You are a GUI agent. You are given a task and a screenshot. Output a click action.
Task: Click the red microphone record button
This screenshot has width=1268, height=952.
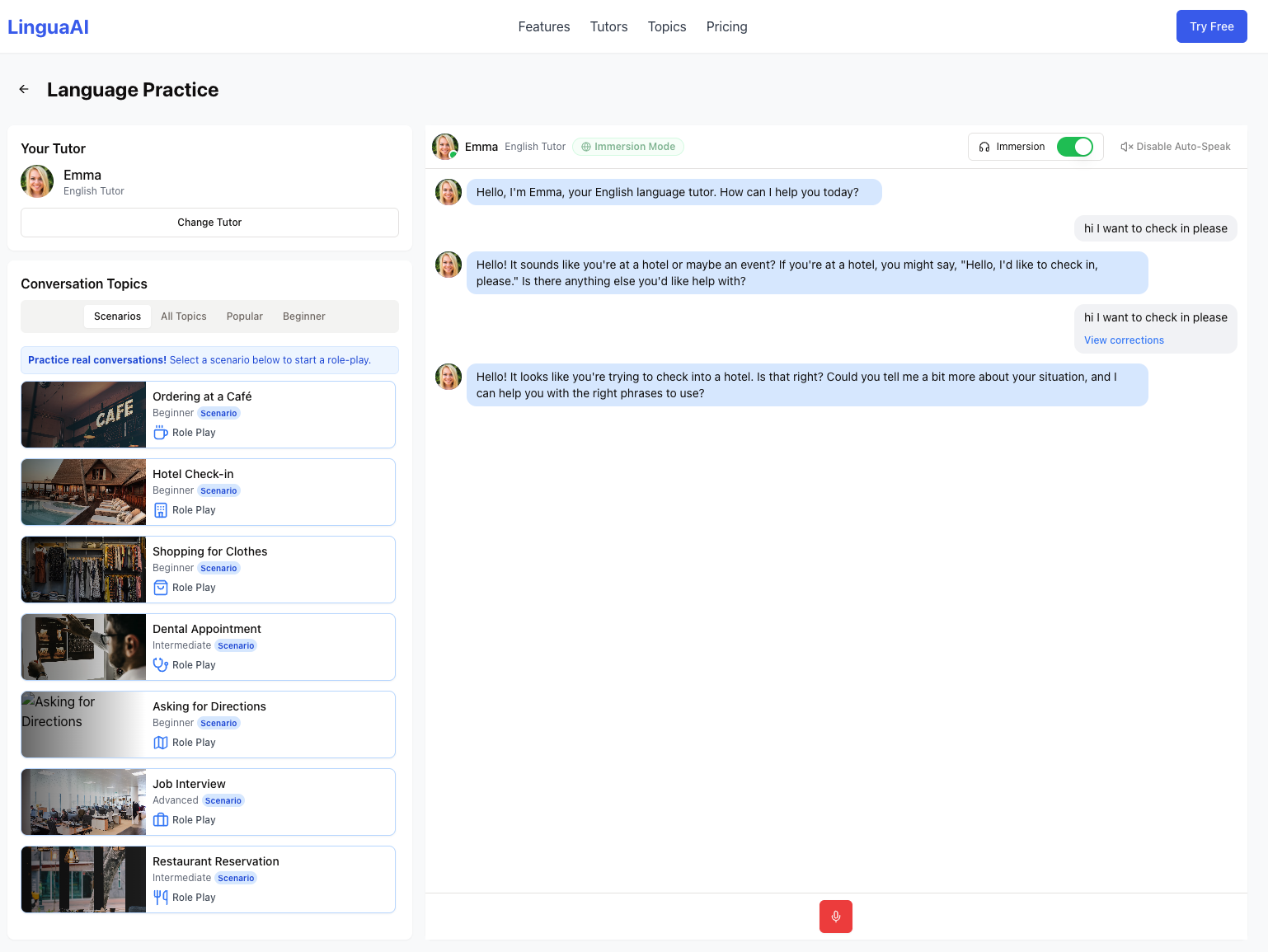point(835,917)
